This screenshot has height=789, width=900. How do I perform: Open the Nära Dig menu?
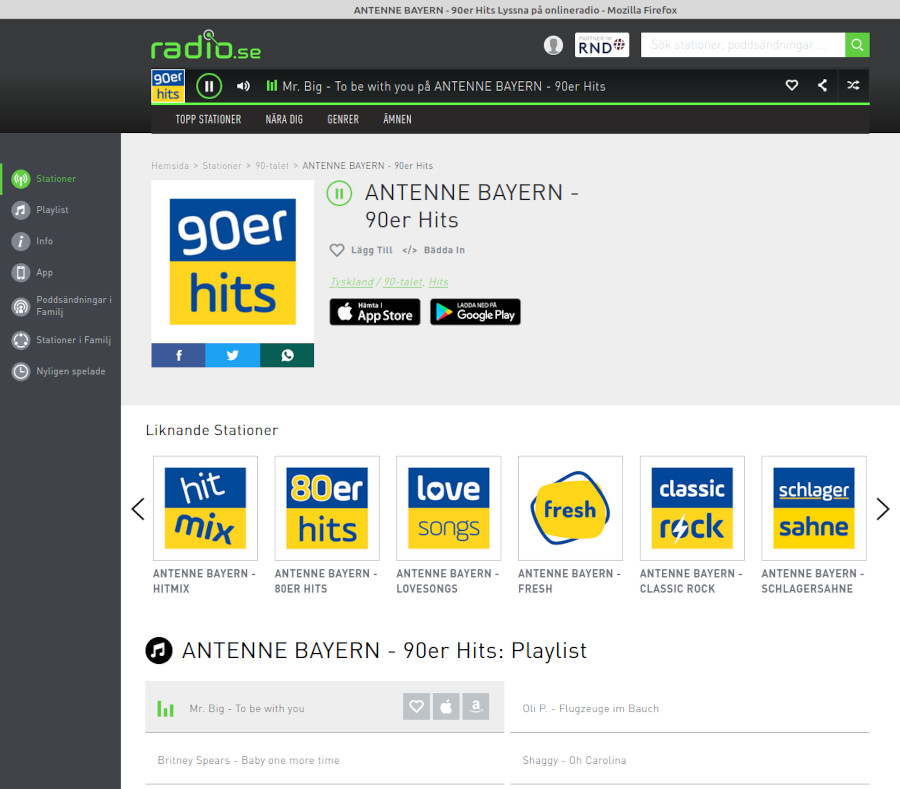(284, 119)
